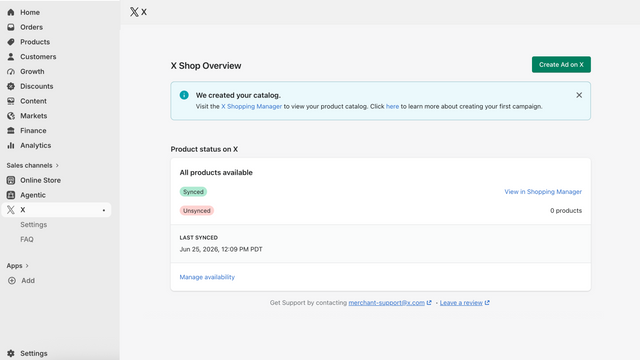
Task: Click the 'LAST SYNCED' label
Action: pyautogui.click(x=199, y=238)
